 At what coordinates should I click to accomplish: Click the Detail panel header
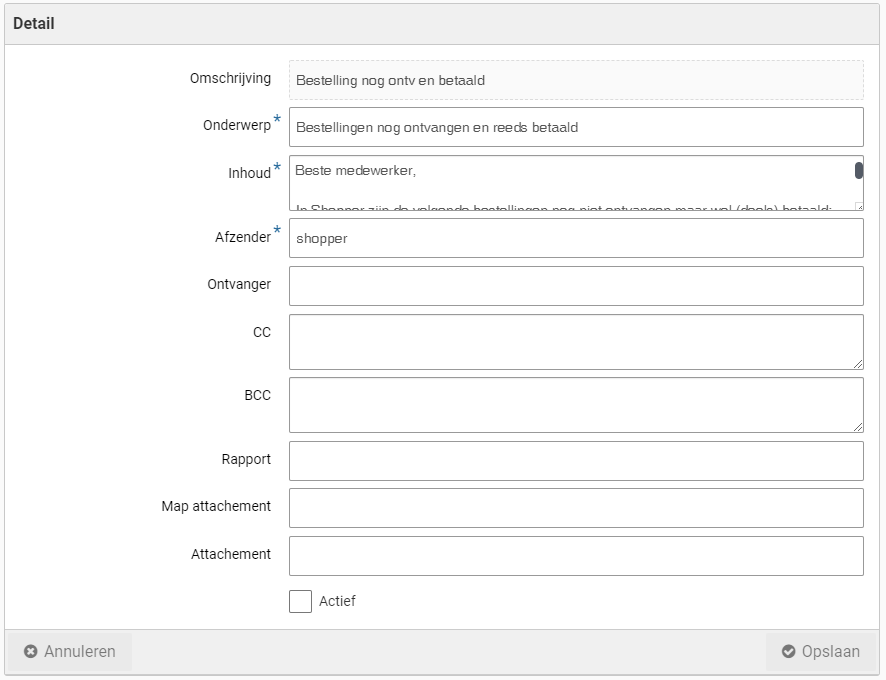click(443, 23)
